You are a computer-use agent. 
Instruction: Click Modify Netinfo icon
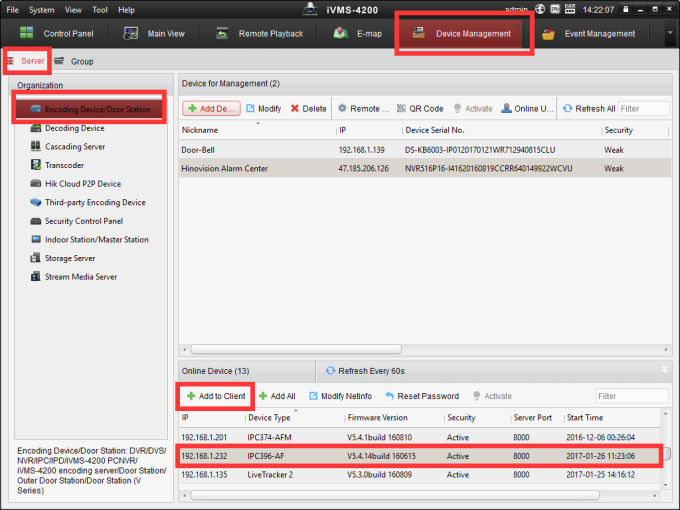click(x=314, y=396)
